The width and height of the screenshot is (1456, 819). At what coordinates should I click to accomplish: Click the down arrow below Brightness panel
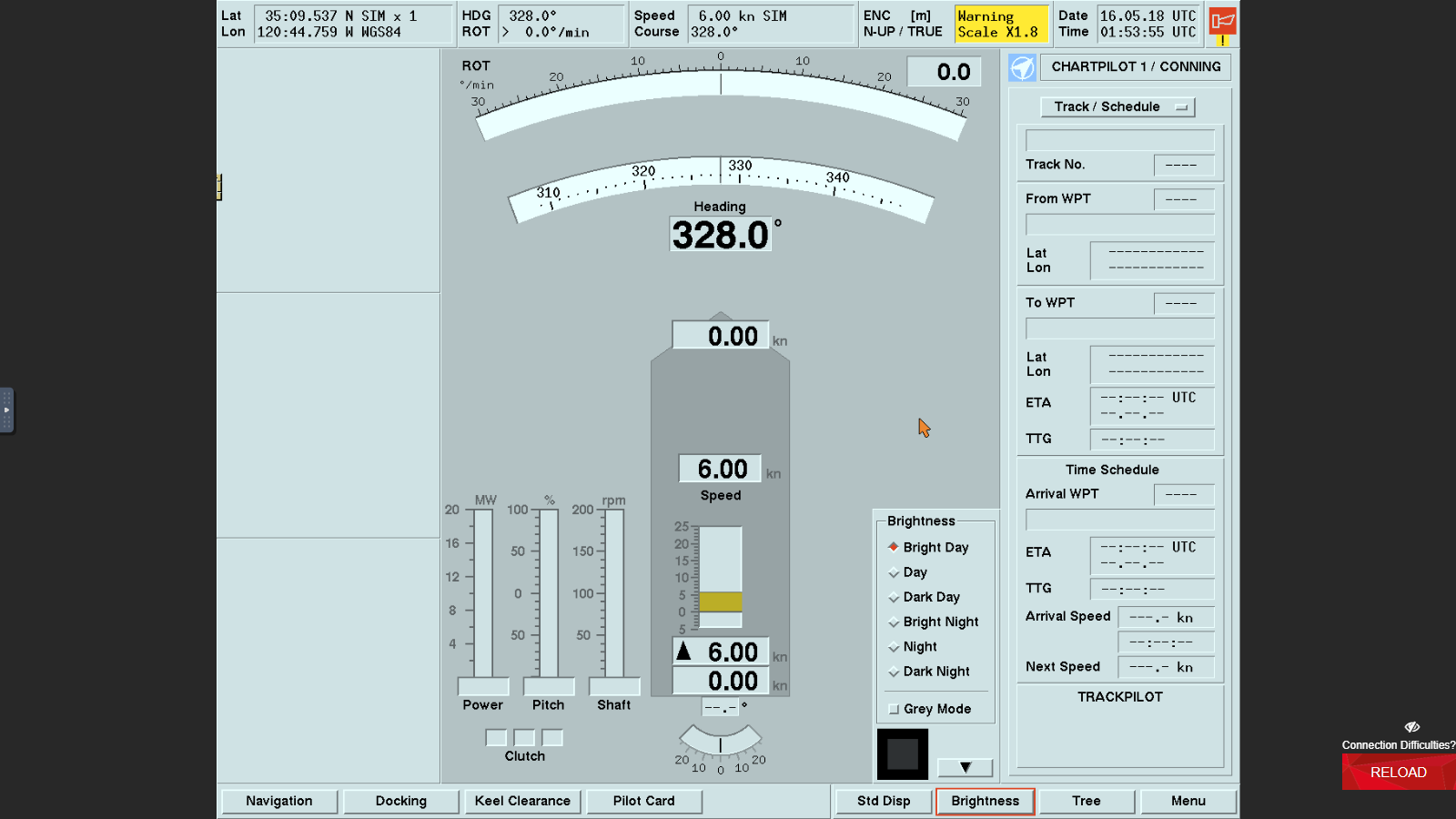coord(965,767)
